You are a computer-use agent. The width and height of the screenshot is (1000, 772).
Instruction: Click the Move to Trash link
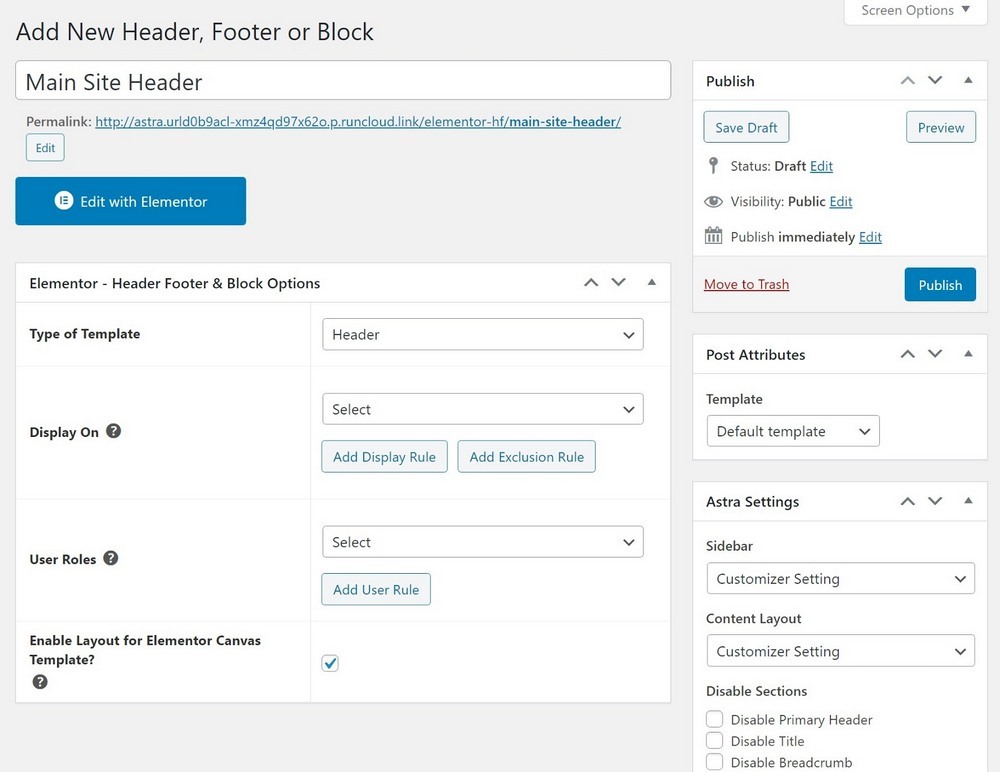pos(746,284)
